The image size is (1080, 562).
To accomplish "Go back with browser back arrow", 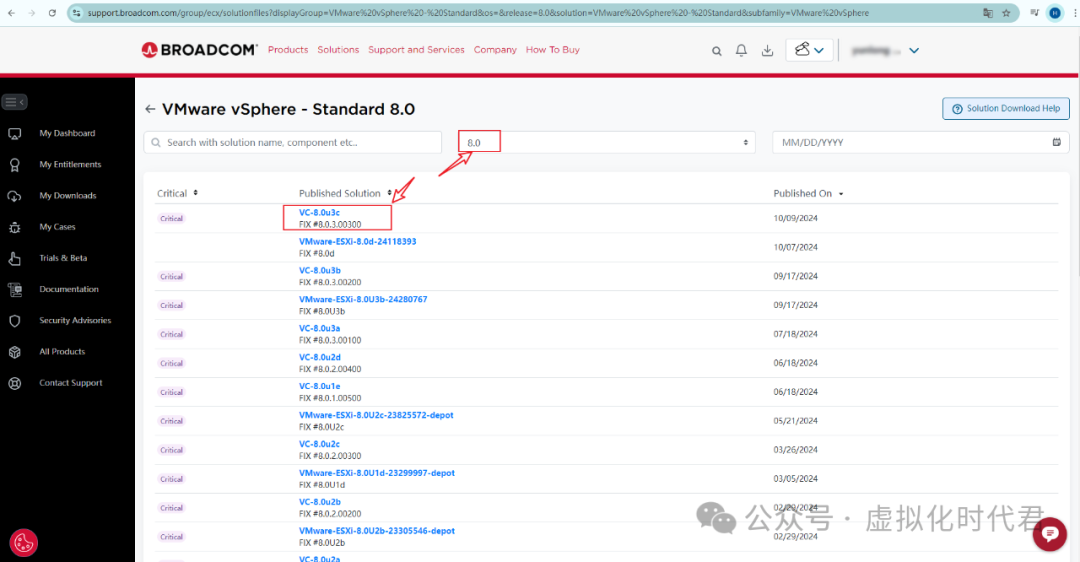I will click(11, 12).
